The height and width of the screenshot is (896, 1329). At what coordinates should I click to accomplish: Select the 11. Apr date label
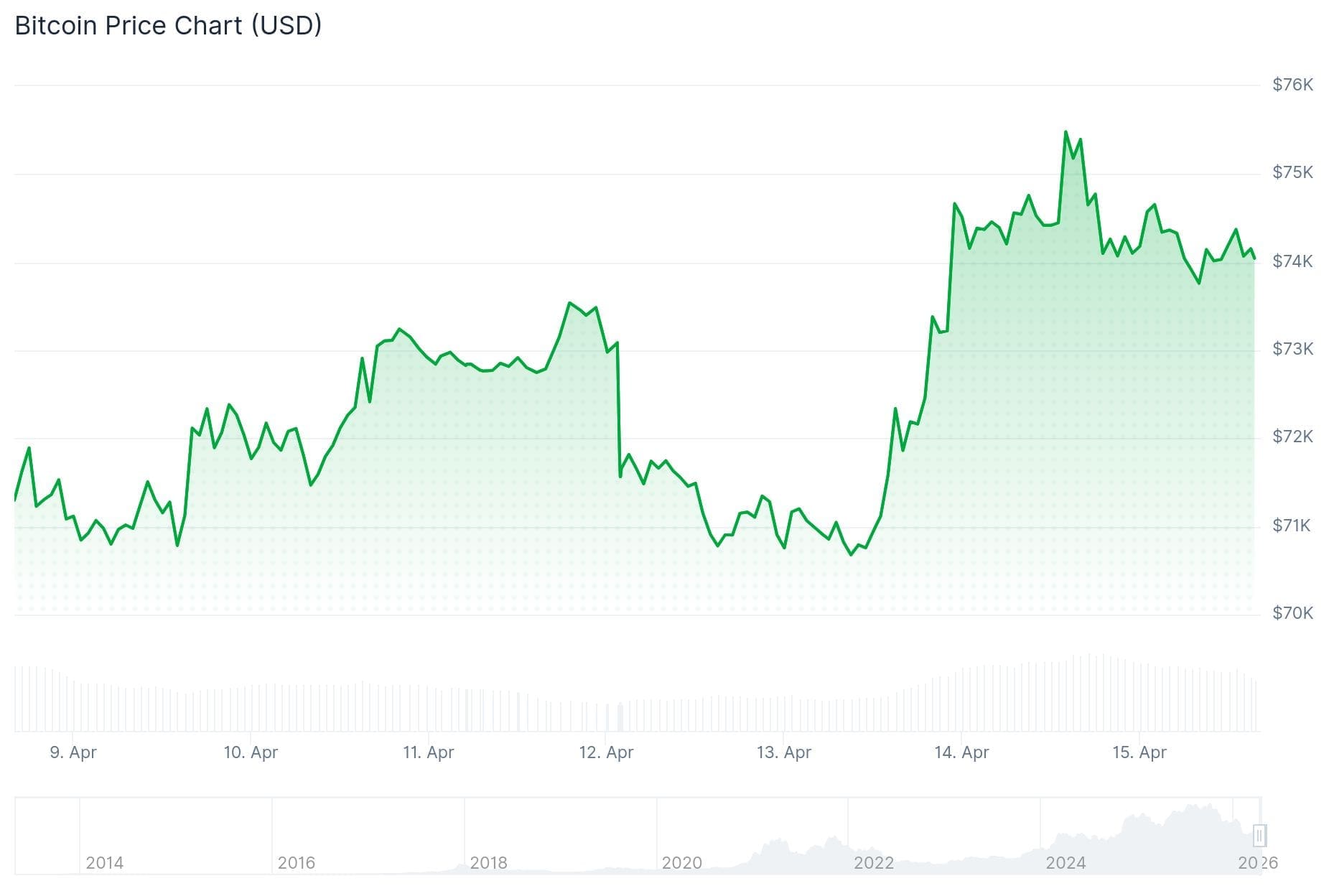coord(428,752)
